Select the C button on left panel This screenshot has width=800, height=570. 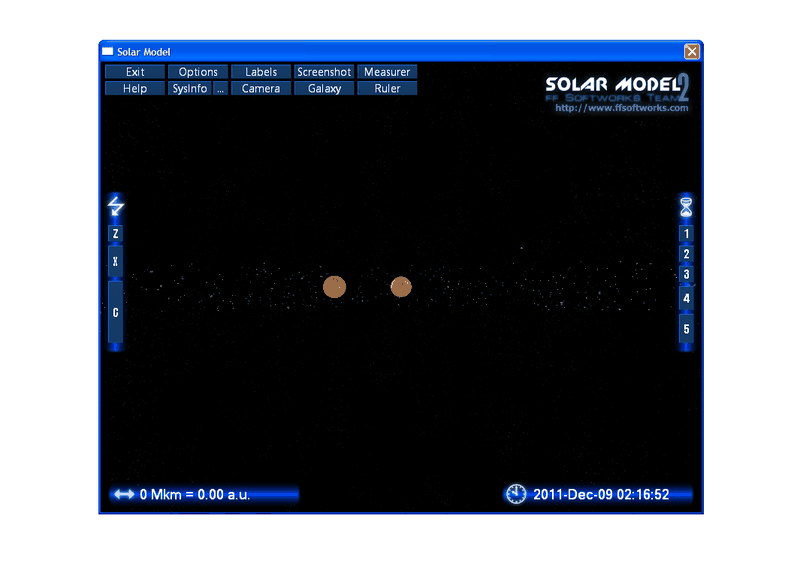coord(116,312)
